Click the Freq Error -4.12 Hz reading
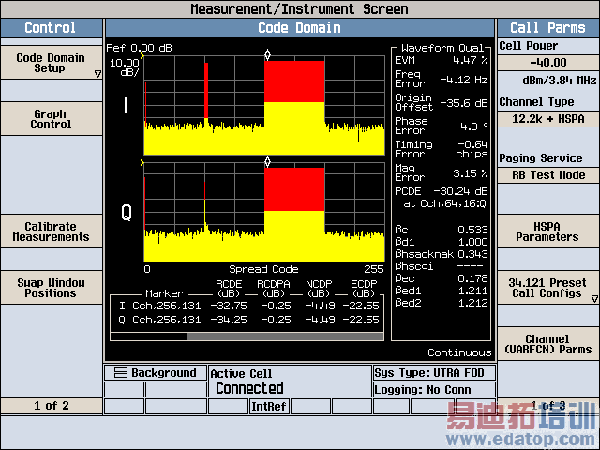600x450 pixels. coord(441,79)
